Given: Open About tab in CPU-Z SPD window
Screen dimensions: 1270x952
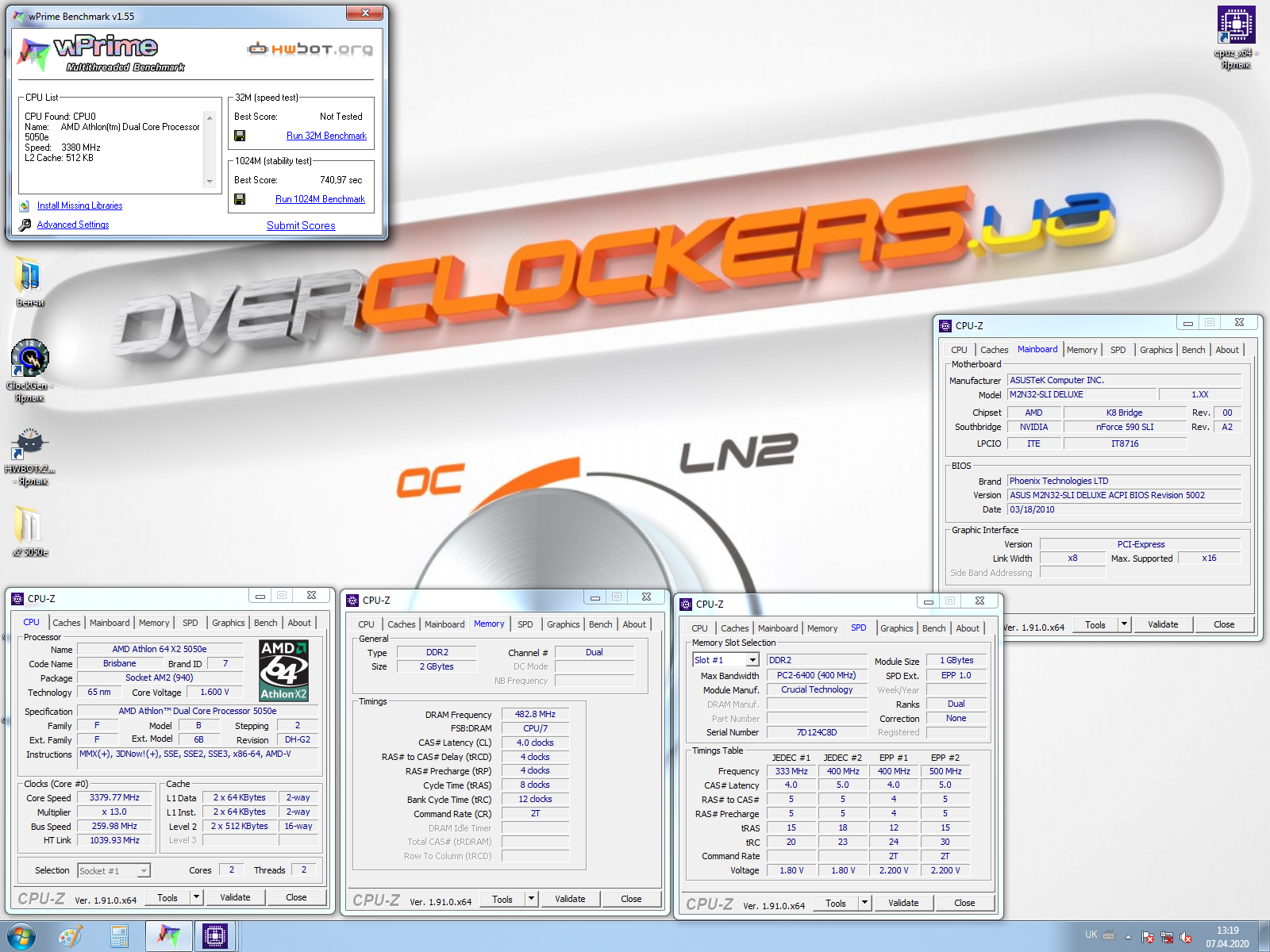Looking at the screenshot, I should click(968, 628).
